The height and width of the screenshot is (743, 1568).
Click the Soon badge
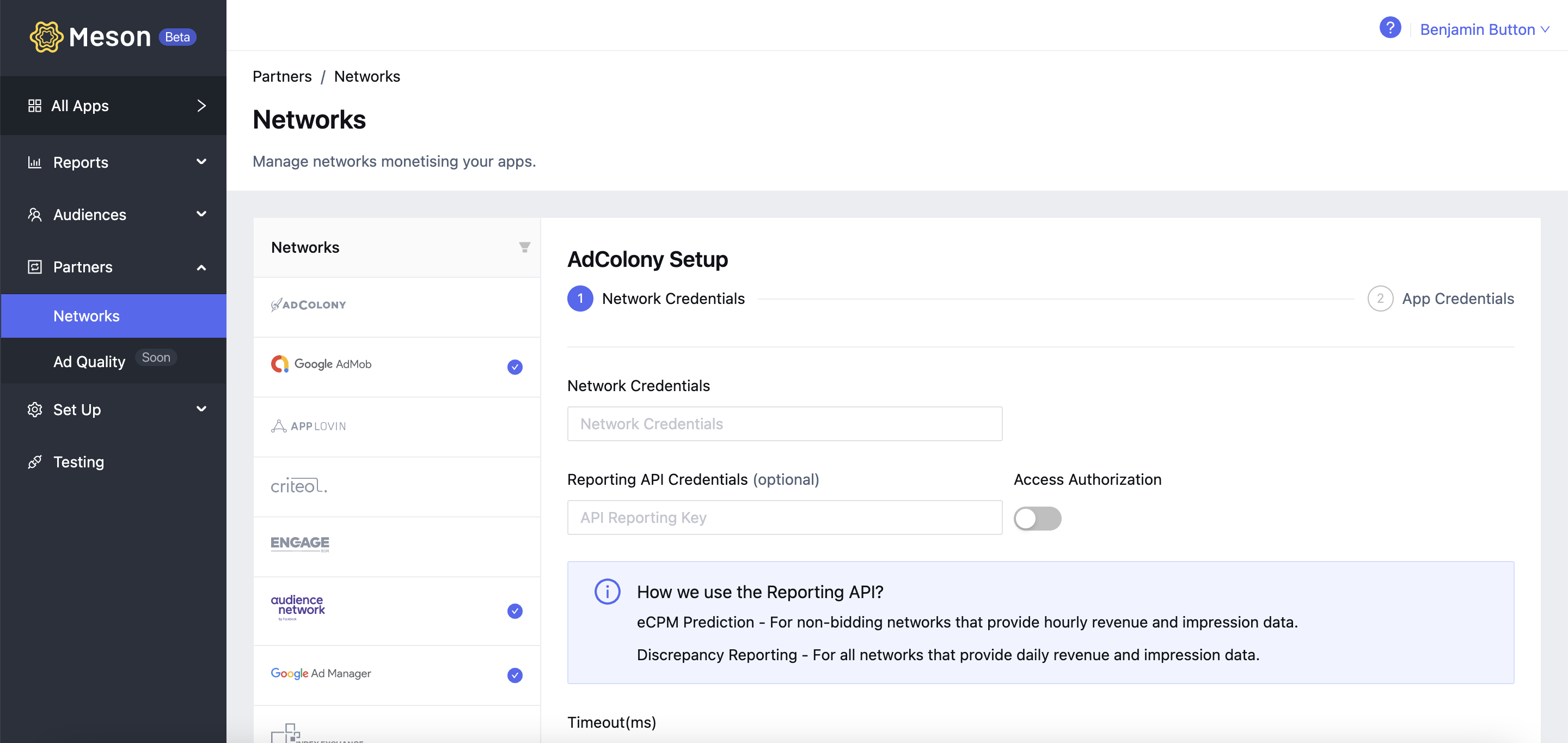(156, 357)
